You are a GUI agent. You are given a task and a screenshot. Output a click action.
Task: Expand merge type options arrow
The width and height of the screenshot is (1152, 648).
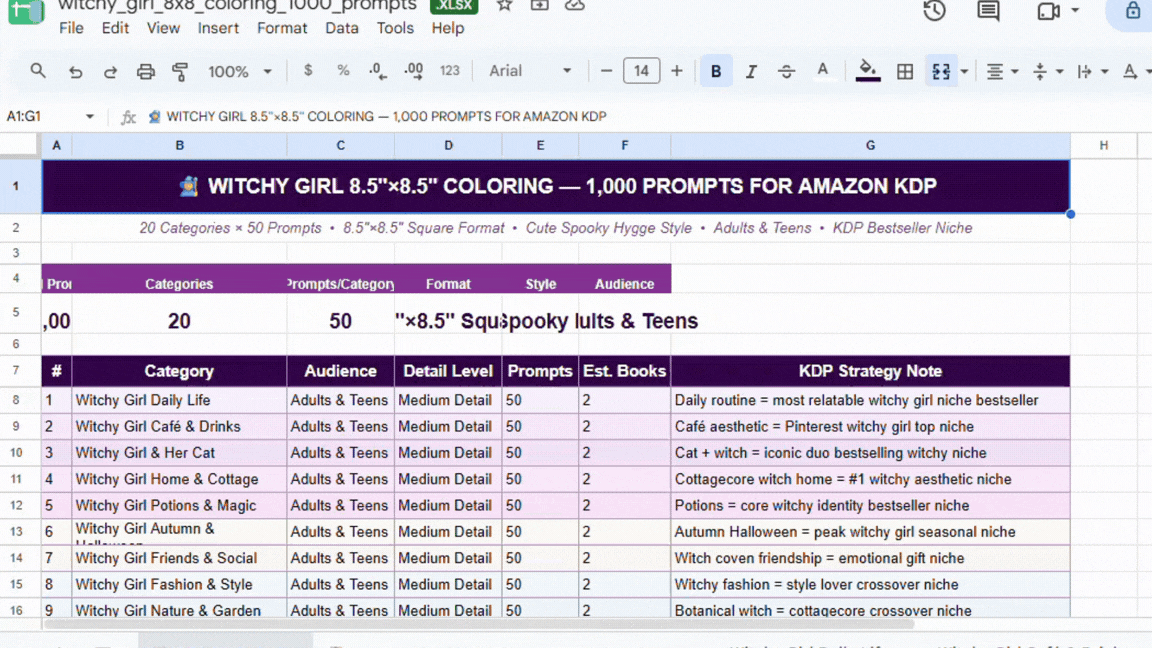[x=964, y=71]
